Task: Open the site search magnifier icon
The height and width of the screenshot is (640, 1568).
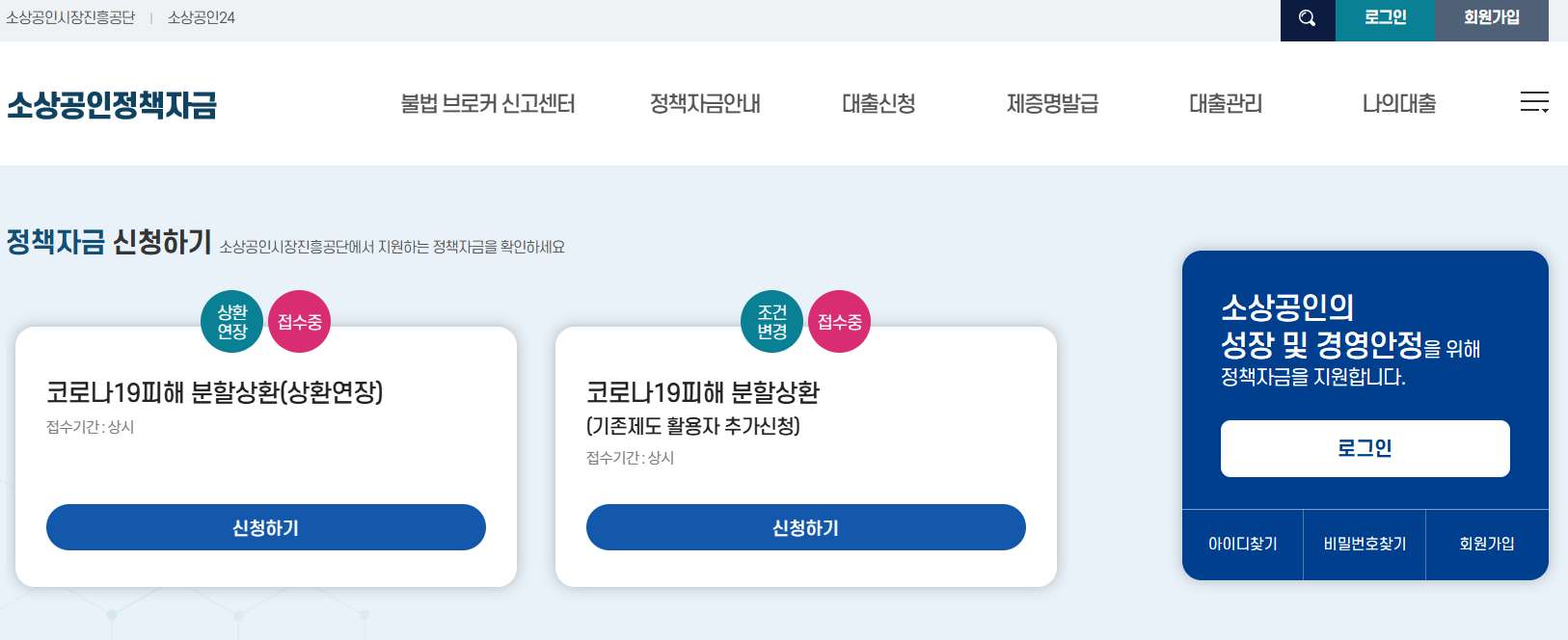Action: pyautogui.click(x=1307, y=19)
